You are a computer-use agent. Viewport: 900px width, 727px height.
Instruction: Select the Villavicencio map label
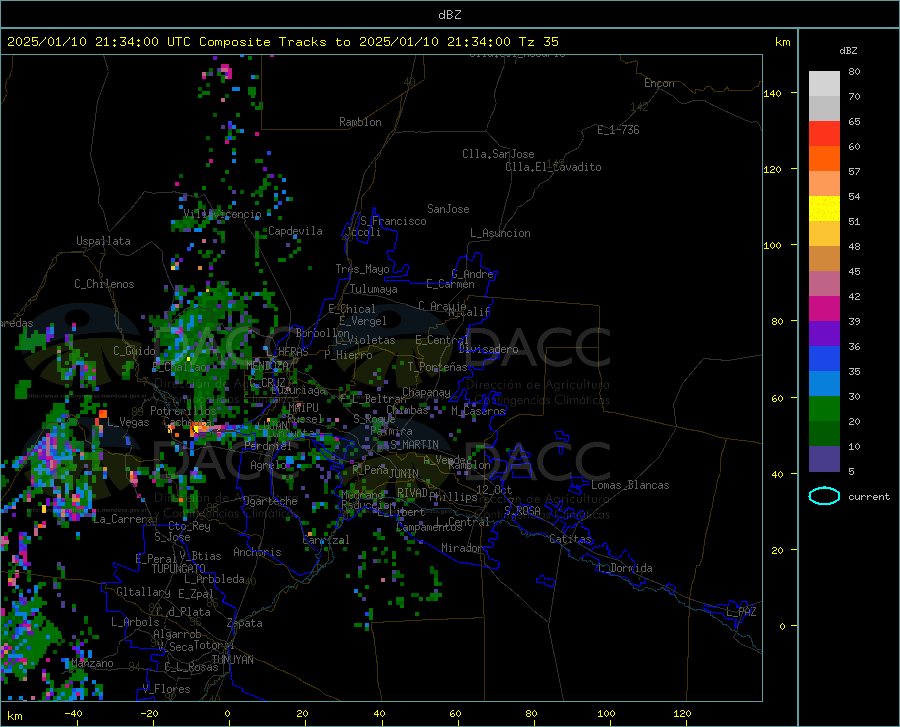tap(222, 214)
